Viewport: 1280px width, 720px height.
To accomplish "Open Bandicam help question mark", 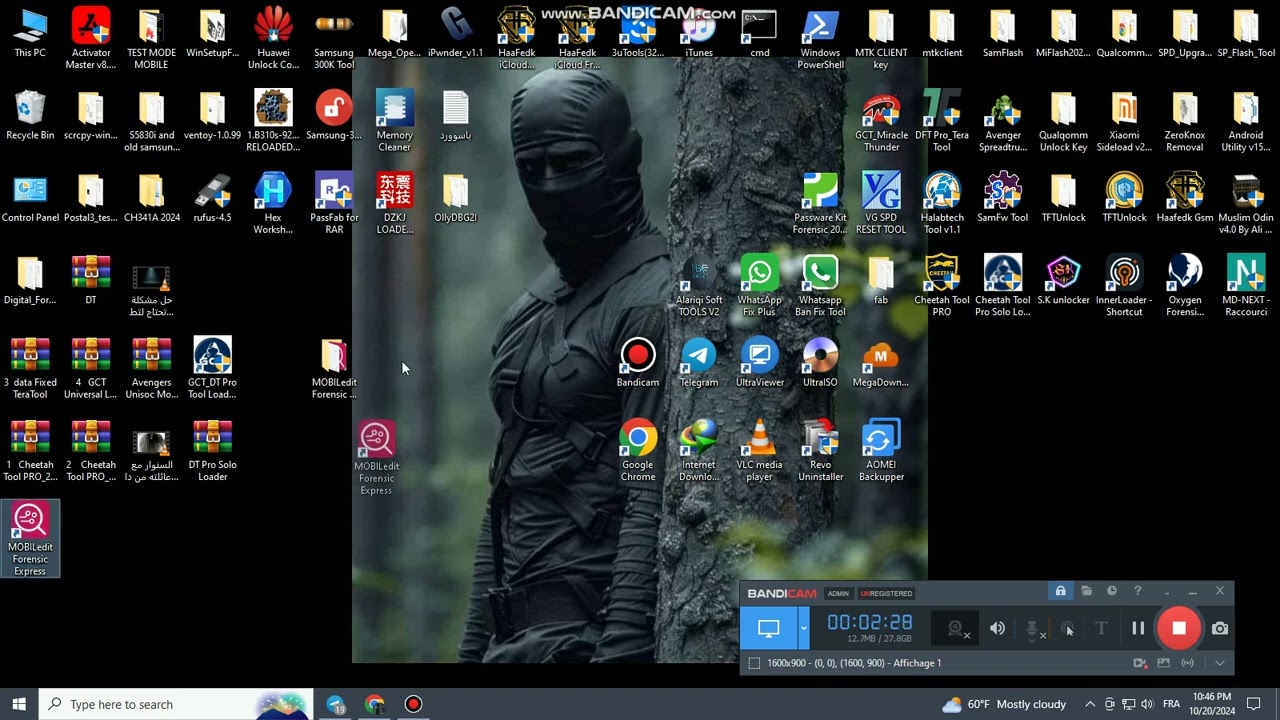I will tap(1138, 591).
